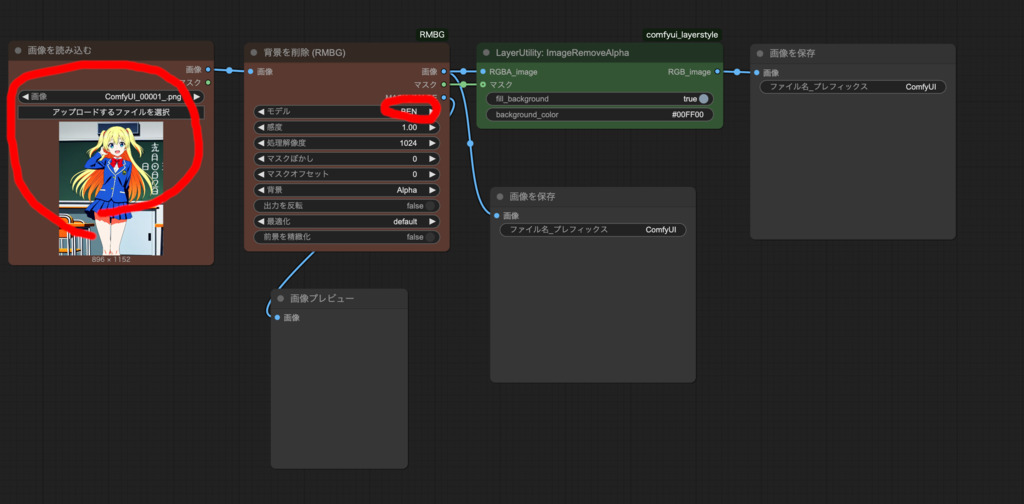Click the RGB_image output port

717,71
